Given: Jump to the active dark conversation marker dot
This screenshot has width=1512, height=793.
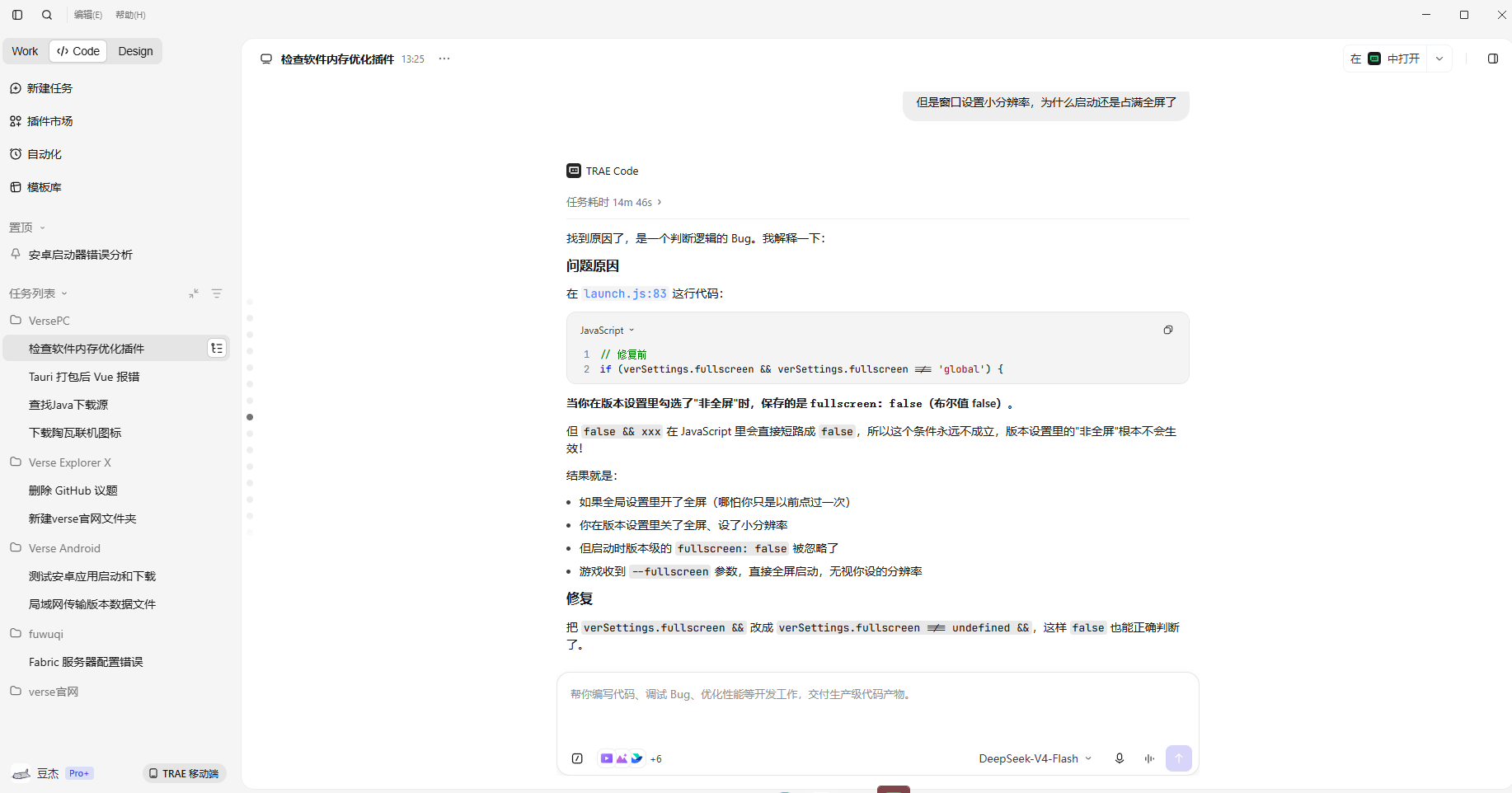Looking at the screenshot, I should 250,417.
